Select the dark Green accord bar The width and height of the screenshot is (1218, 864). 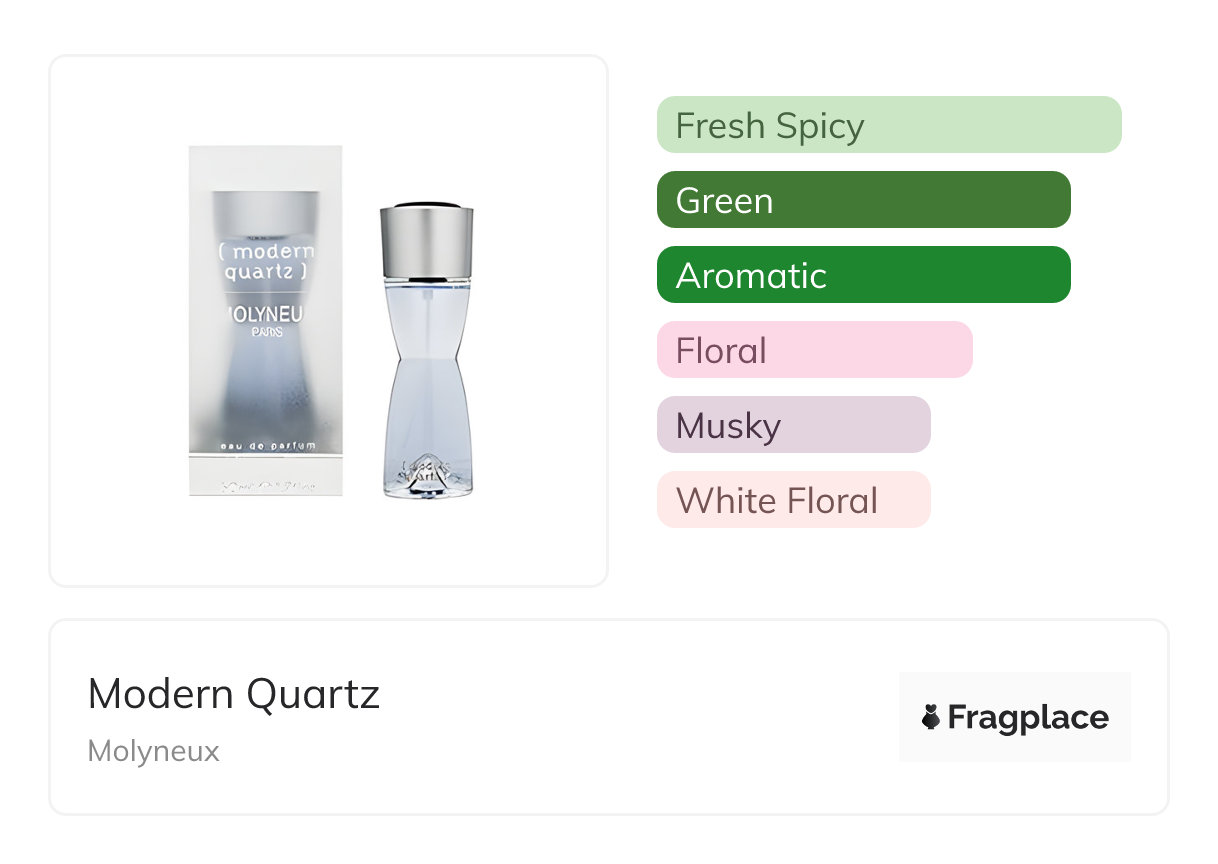(x=864, y=200)
